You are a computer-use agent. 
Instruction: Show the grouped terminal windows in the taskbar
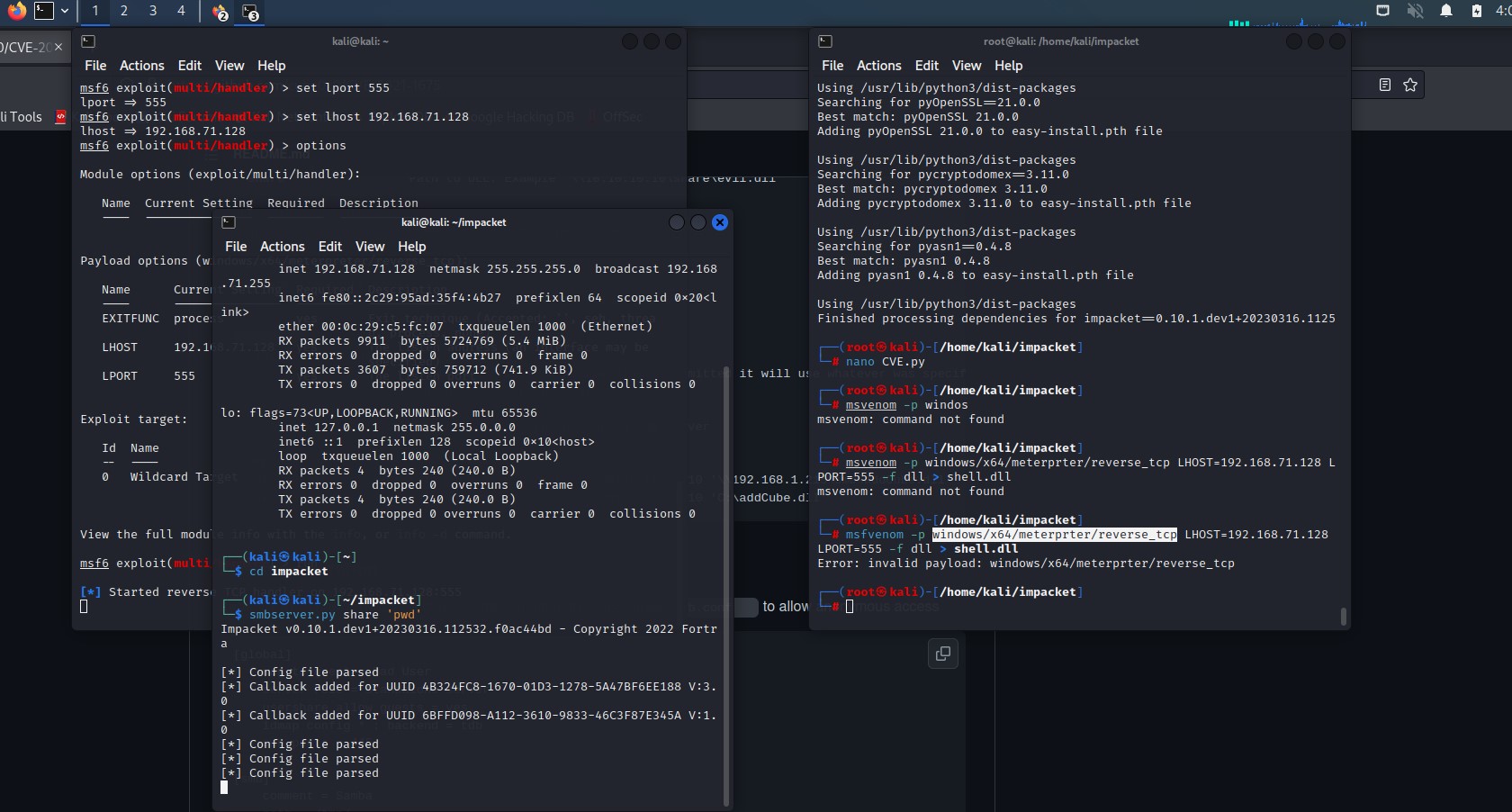click(249, 12)
